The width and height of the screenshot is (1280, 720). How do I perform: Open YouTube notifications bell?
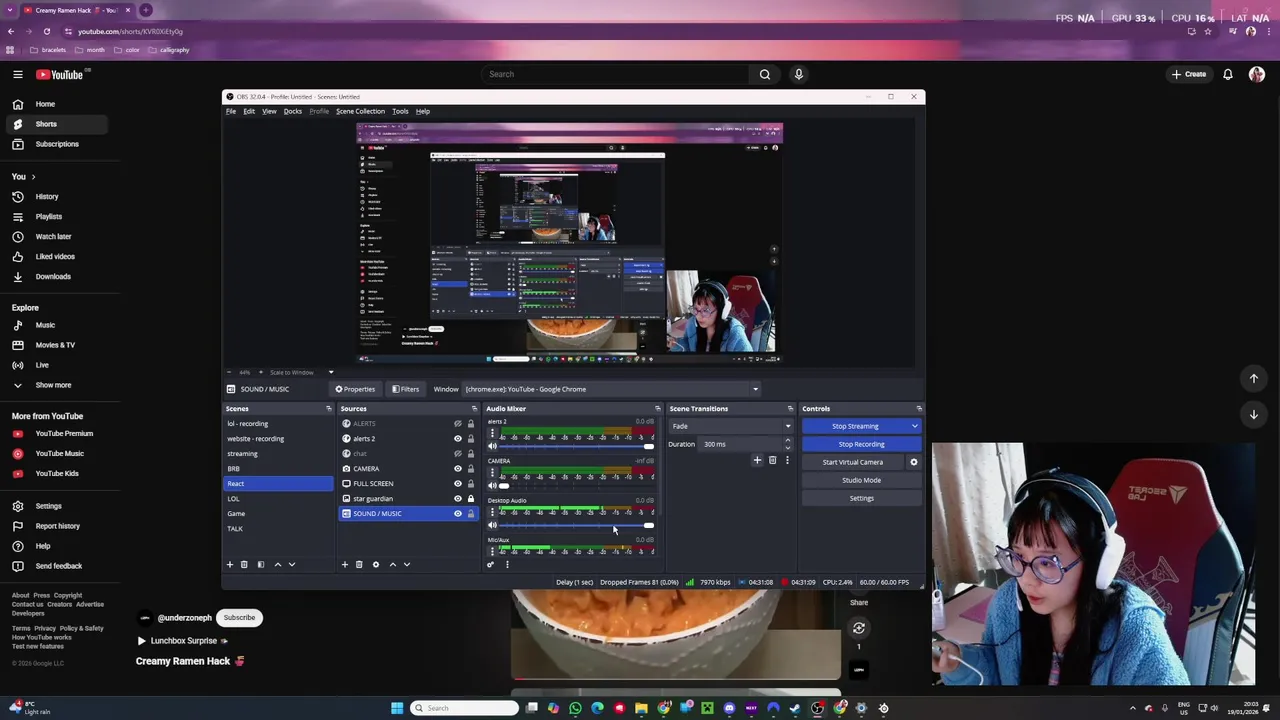(1227, 74)
